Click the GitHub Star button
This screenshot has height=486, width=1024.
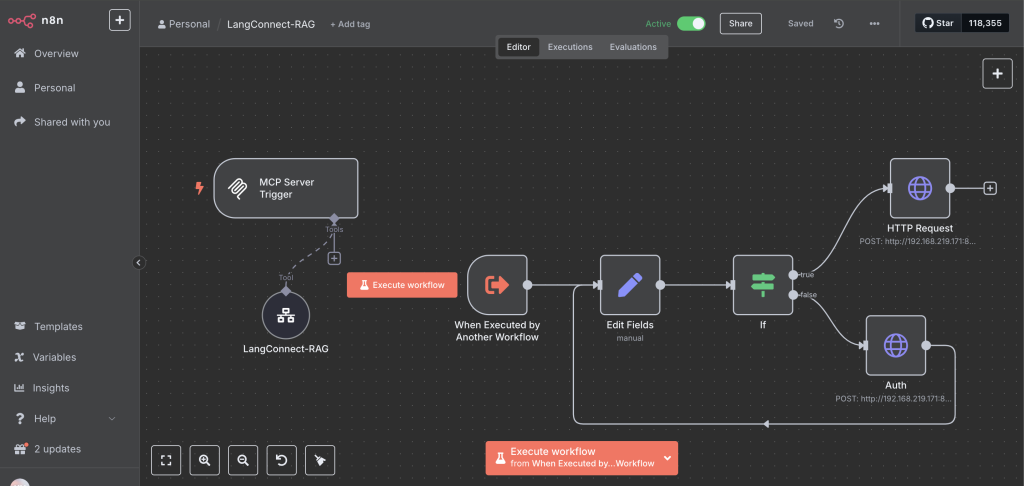(x=938, y=24)
